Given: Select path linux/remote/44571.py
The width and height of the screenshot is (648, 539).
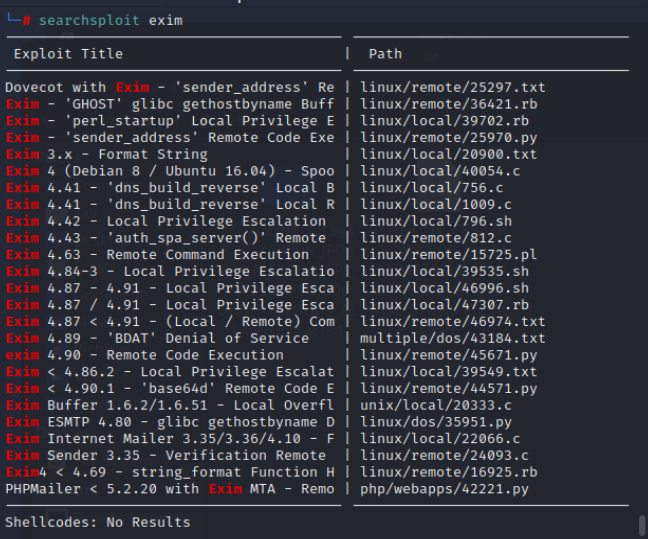Looking at the screenshot, I should [x=448, y=389].
